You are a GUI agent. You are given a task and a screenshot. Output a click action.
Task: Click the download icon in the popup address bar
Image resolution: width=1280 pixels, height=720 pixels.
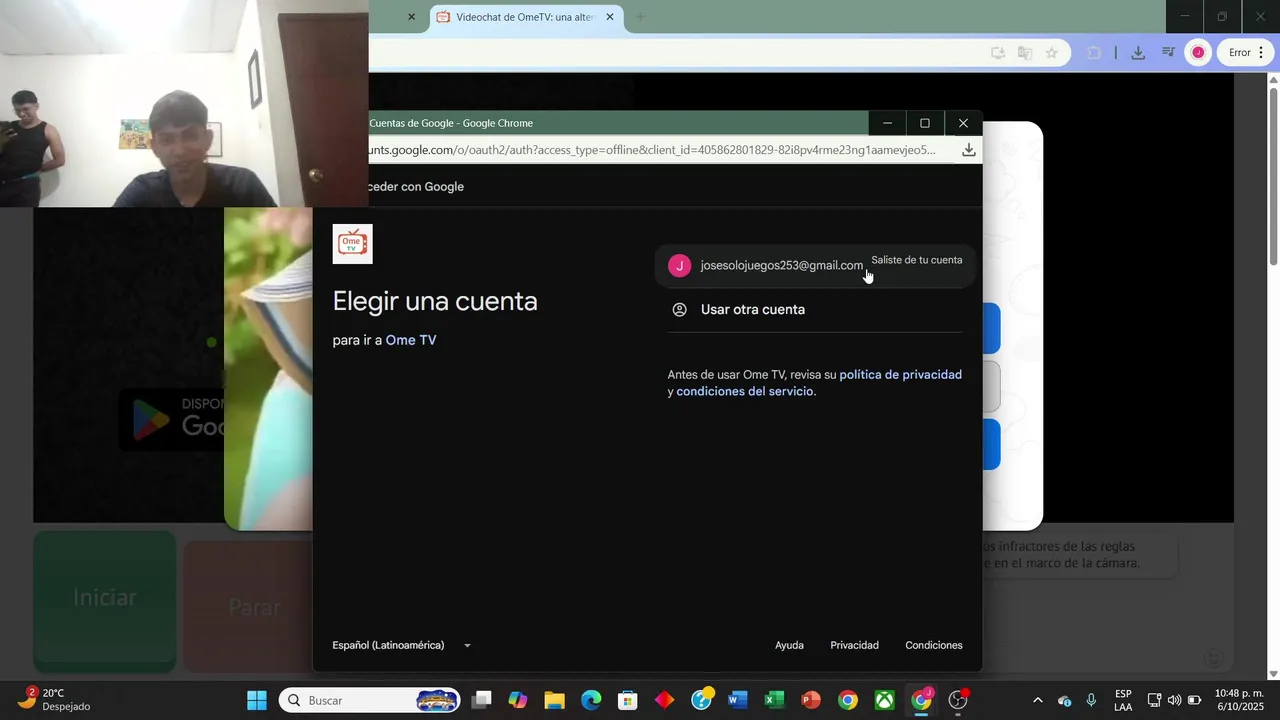click(x=968, y=150)
